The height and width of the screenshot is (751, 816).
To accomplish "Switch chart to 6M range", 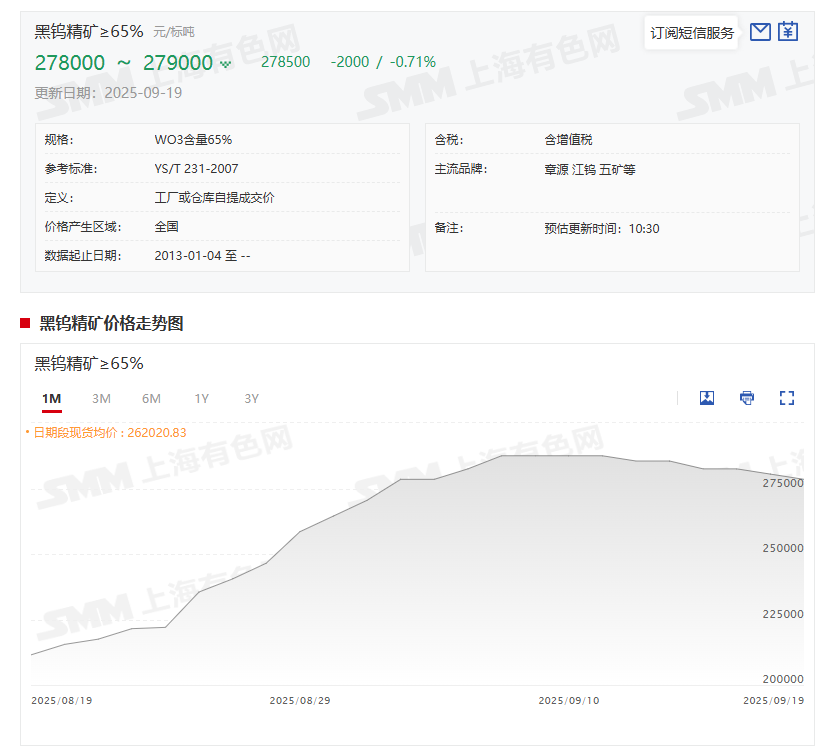I will (151, 399).
